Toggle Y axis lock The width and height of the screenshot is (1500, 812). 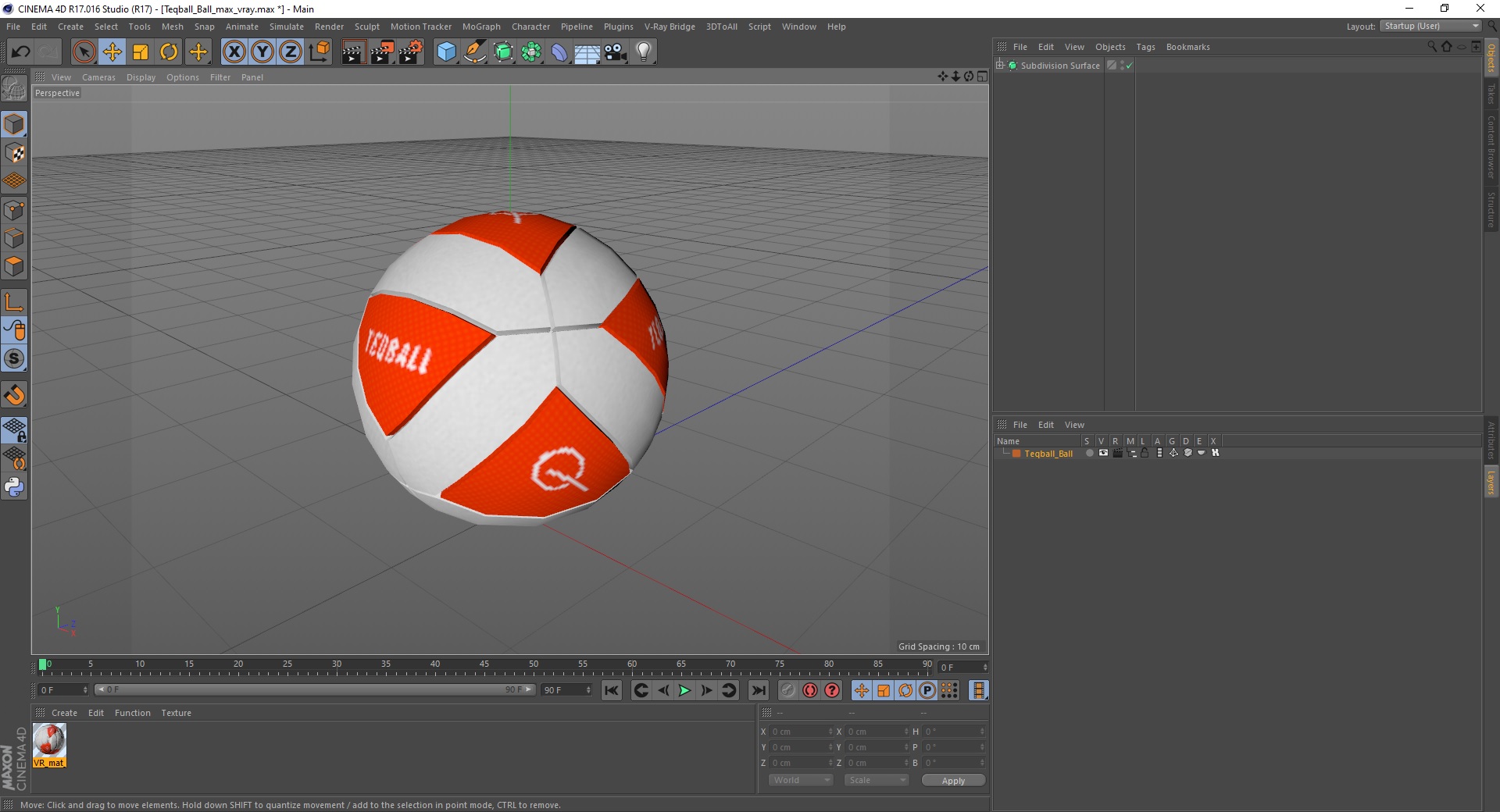coord(262,52)
